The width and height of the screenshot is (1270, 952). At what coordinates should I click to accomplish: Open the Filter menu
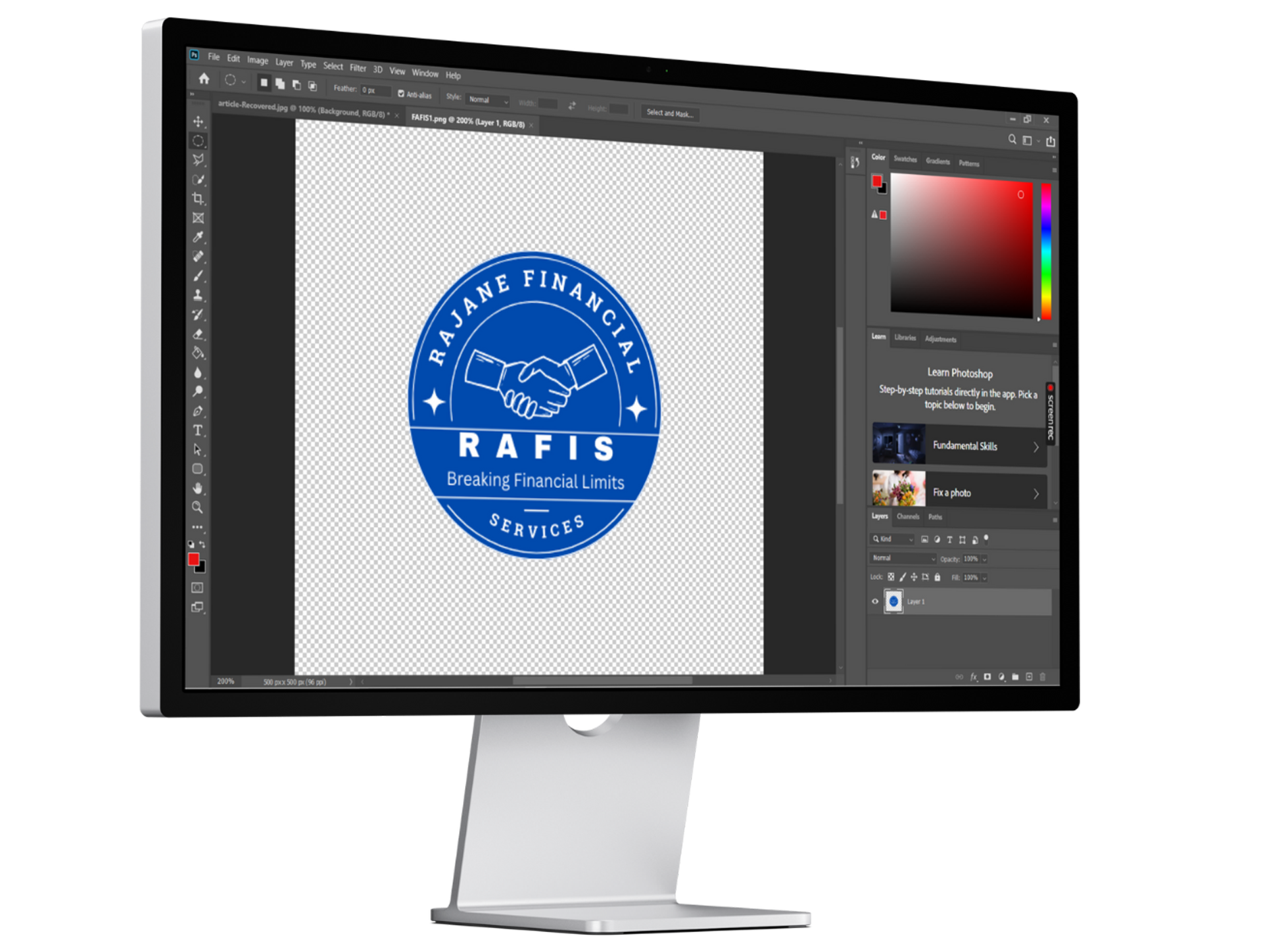(358, 68)
